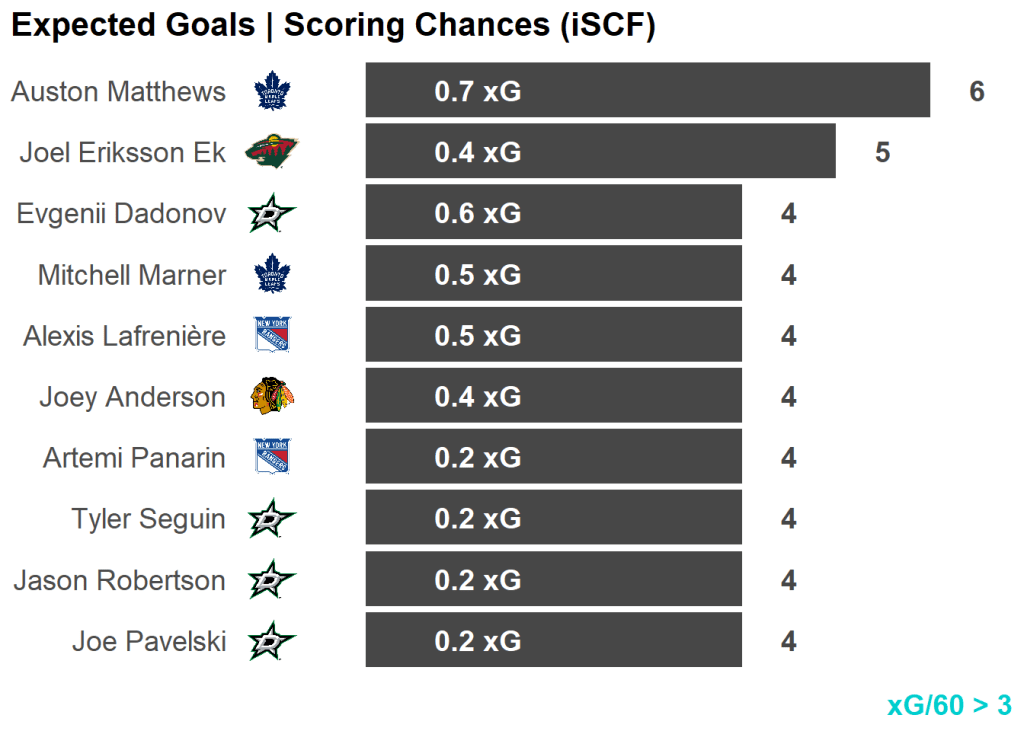Select the Joel Eriksson Ek player name
1024x731 pixels.
[x=122, y=153]
